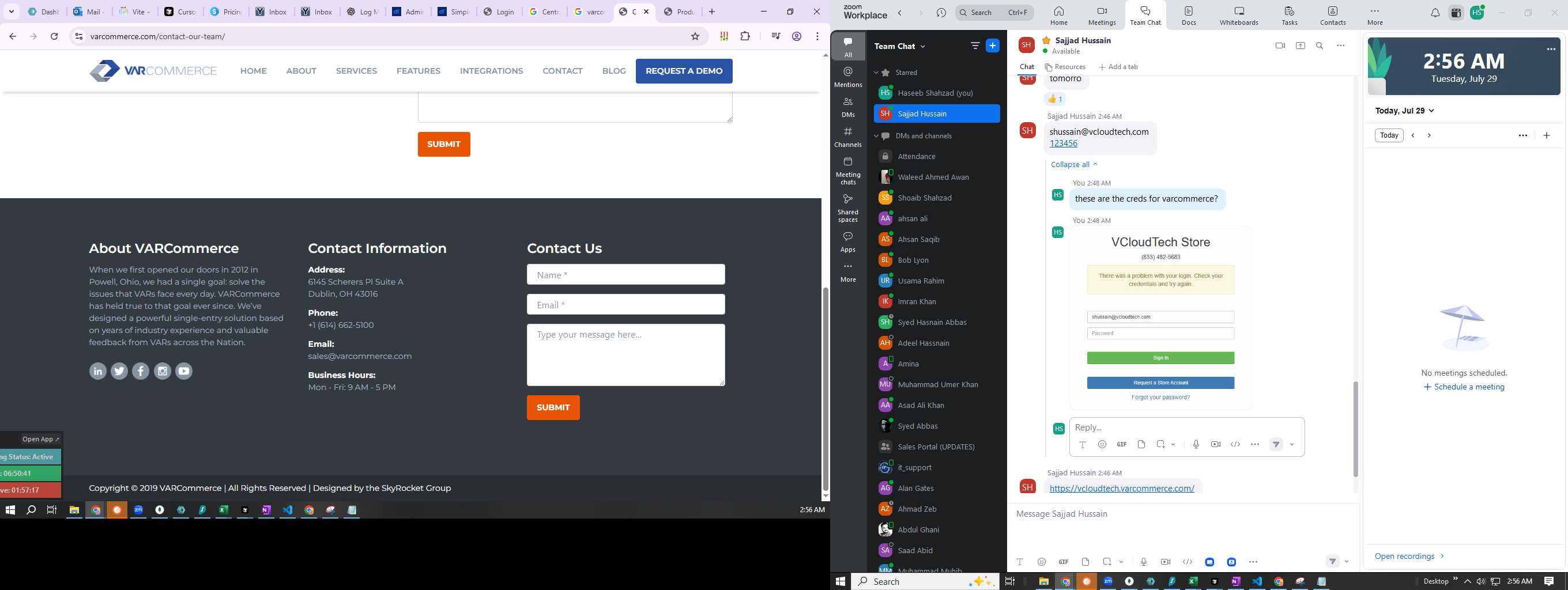Open the SERVICES menu on the website
The width and height of the screenshot is (1568, 590).
[x=356, y=71]
